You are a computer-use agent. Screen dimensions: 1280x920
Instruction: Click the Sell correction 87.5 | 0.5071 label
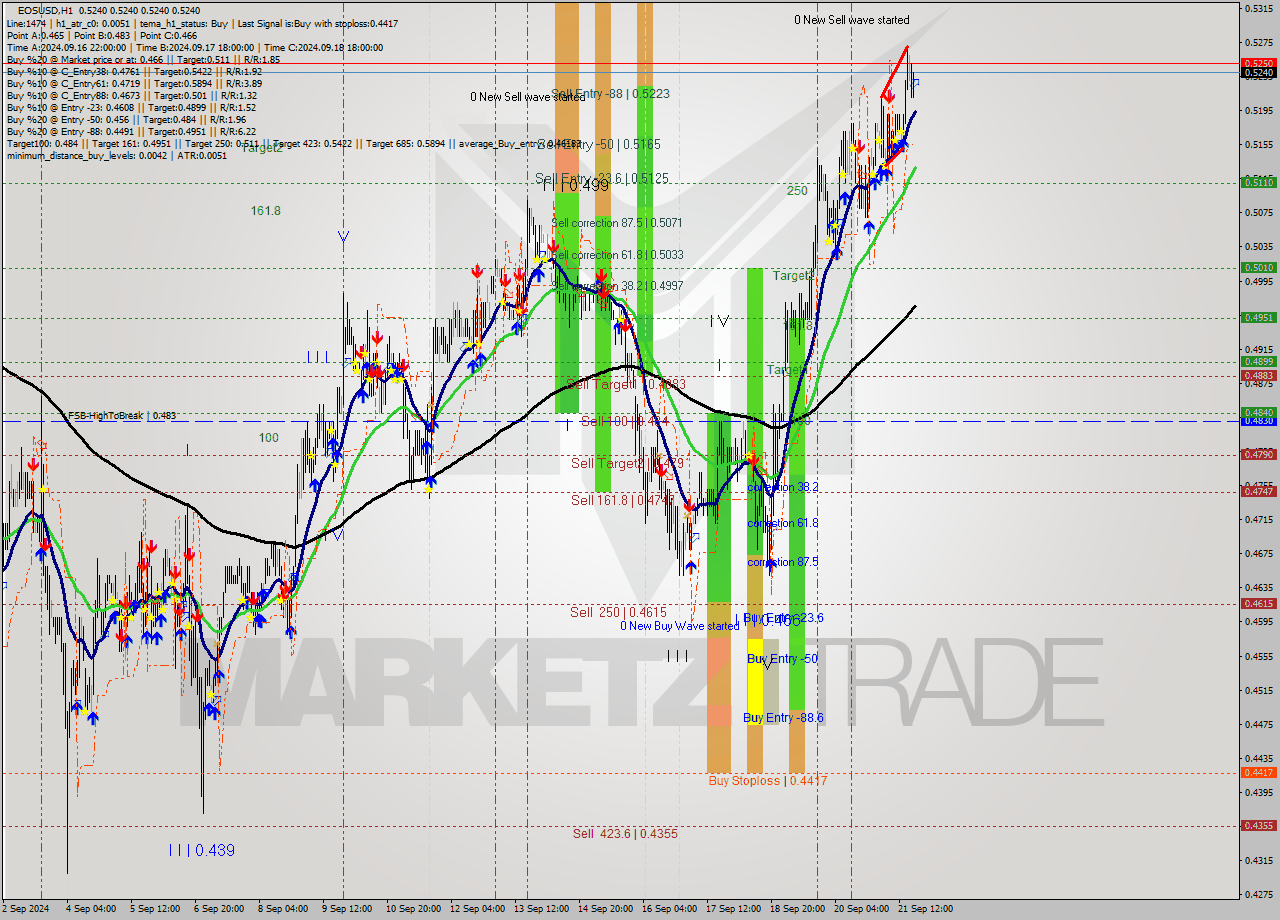[x=618, y=223]
